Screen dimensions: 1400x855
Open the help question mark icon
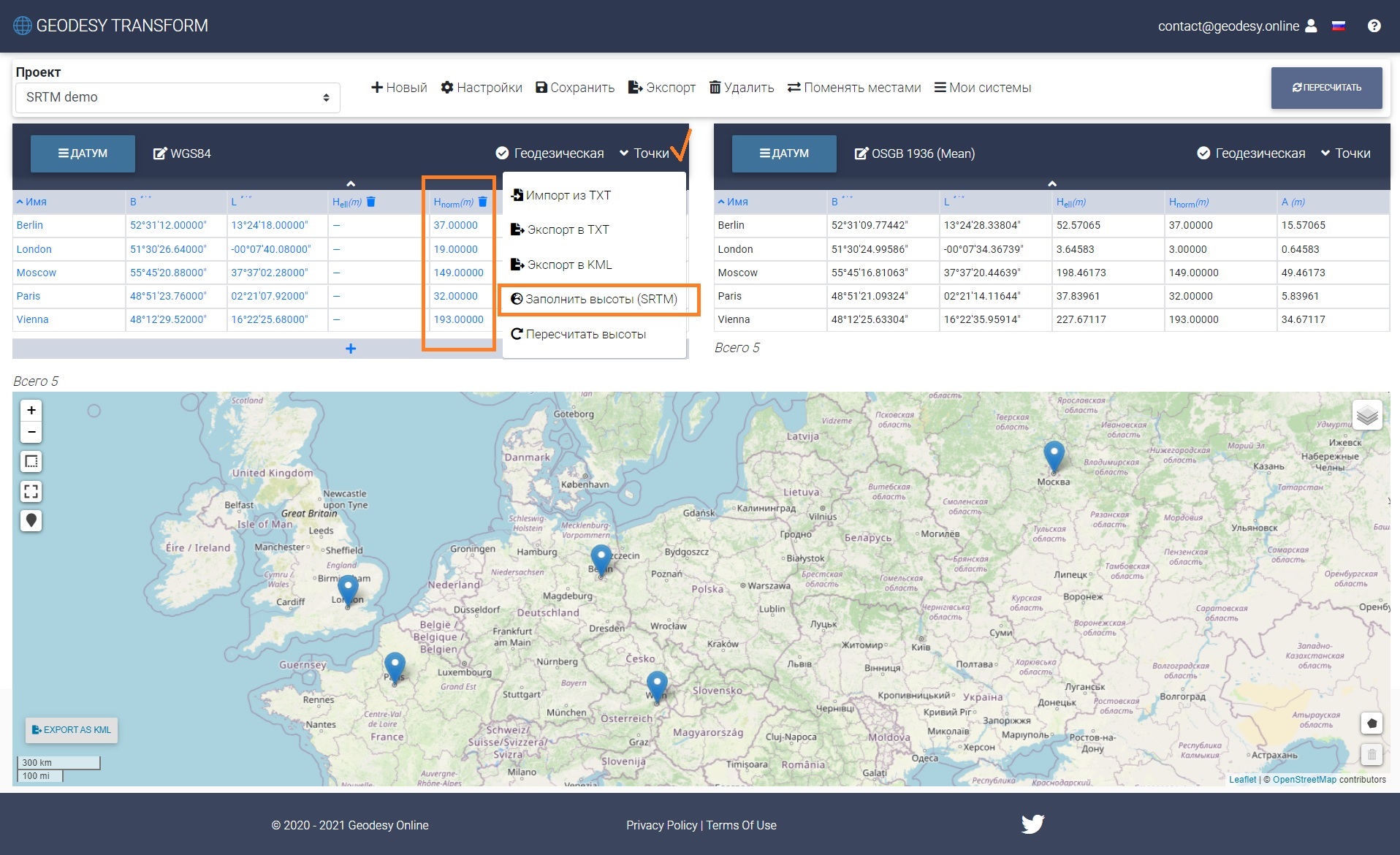[x=1374, y=26]
